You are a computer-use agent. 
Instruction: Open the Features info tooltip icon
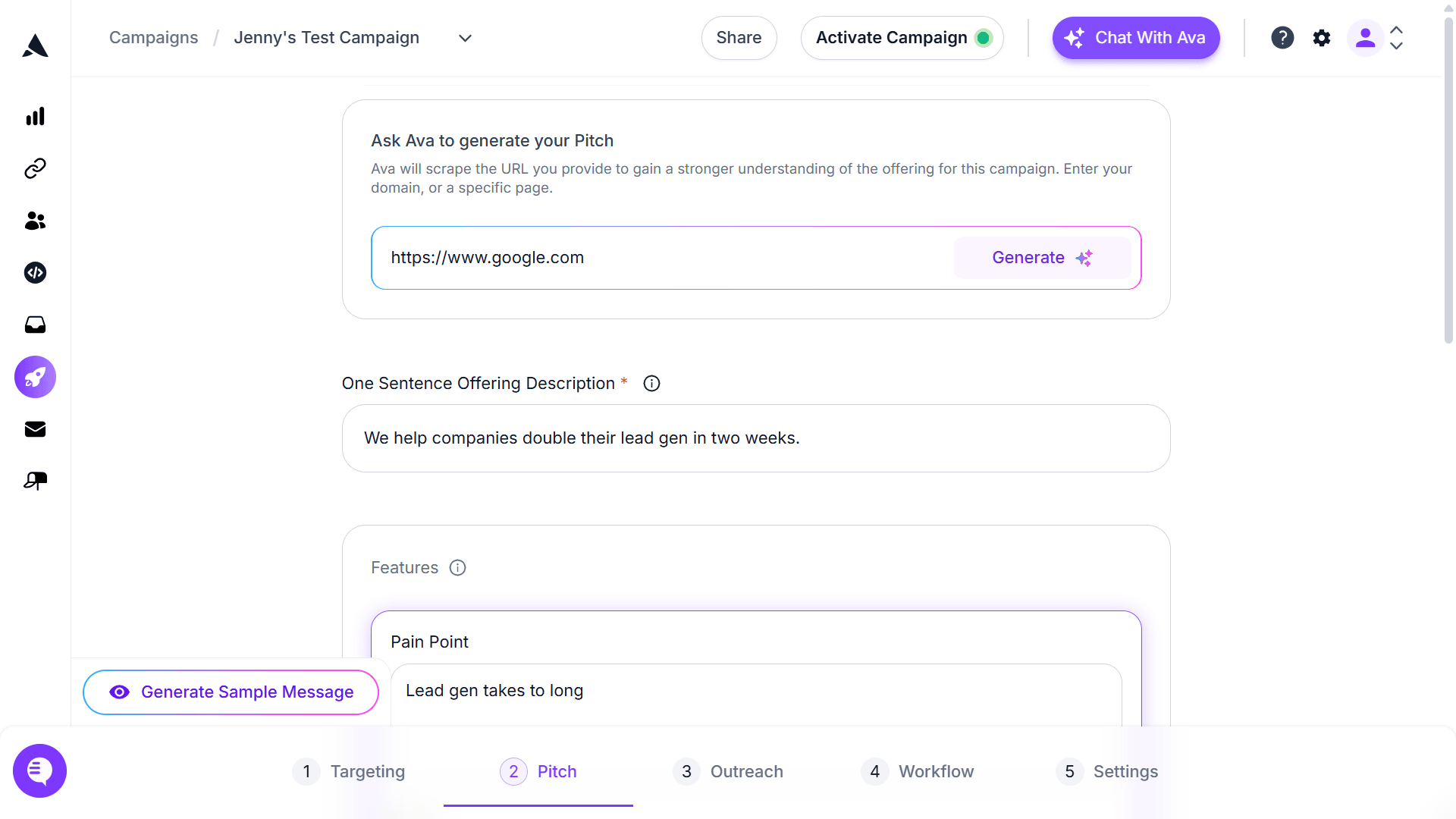(x=457, y=567)
